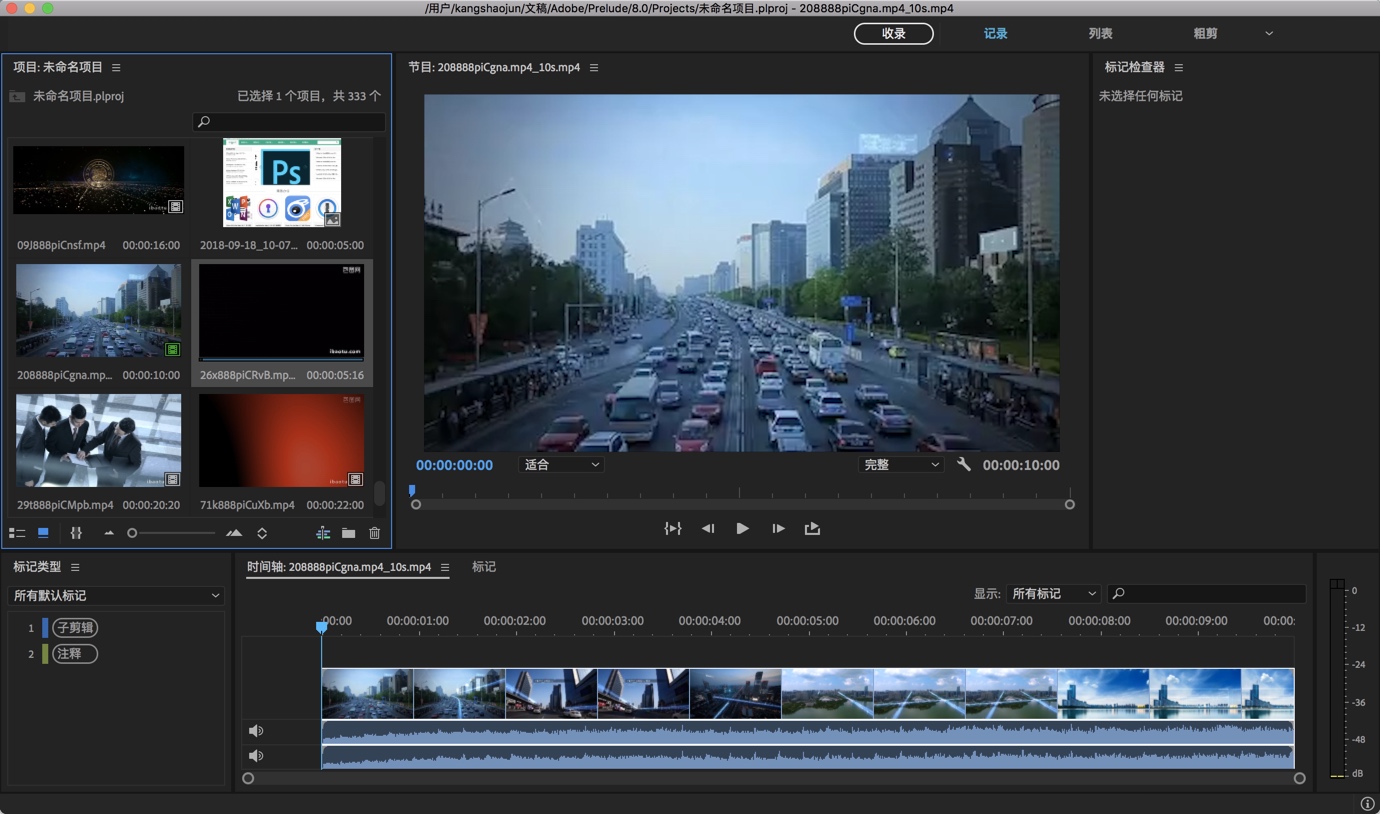Click the new bin folder icon
This screenshot has width=1380, height=814.
point(348,533)
